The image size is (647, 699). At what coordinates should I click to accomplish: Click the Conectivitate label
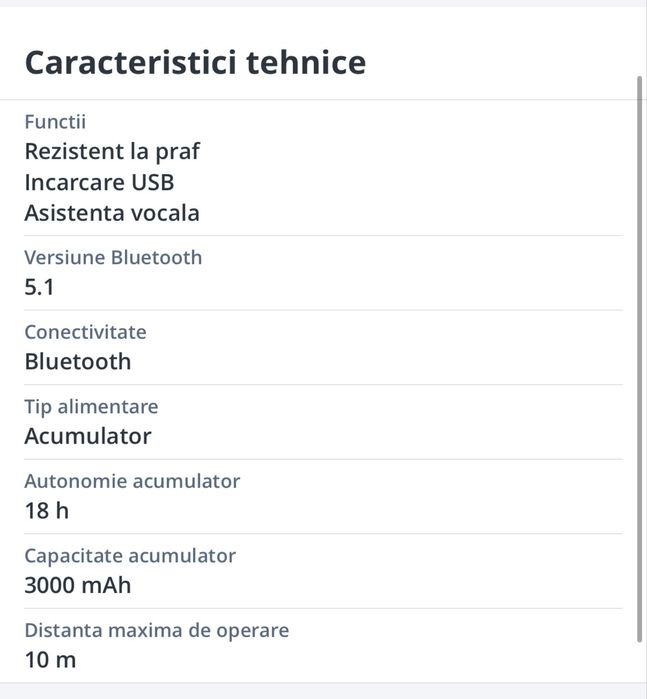click(x=85, y=332)
